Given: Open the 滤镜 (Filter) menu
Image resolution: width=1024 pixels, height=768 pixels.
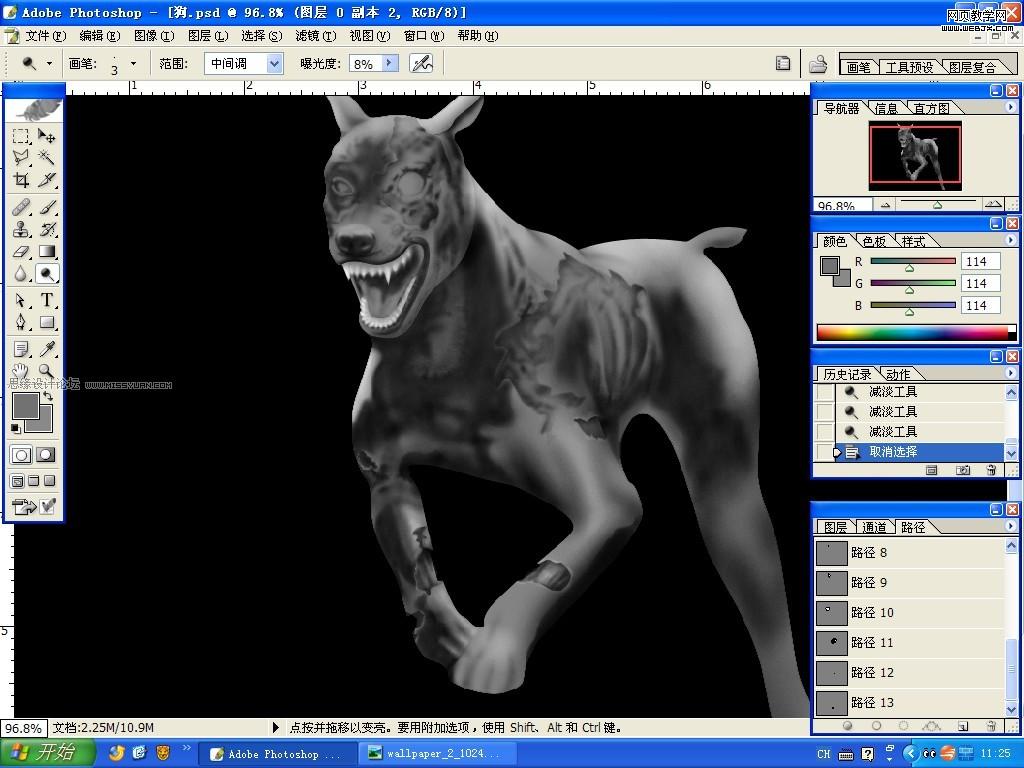Looking at the screenshot, I should pyautogui.click(x=315, y=35).
